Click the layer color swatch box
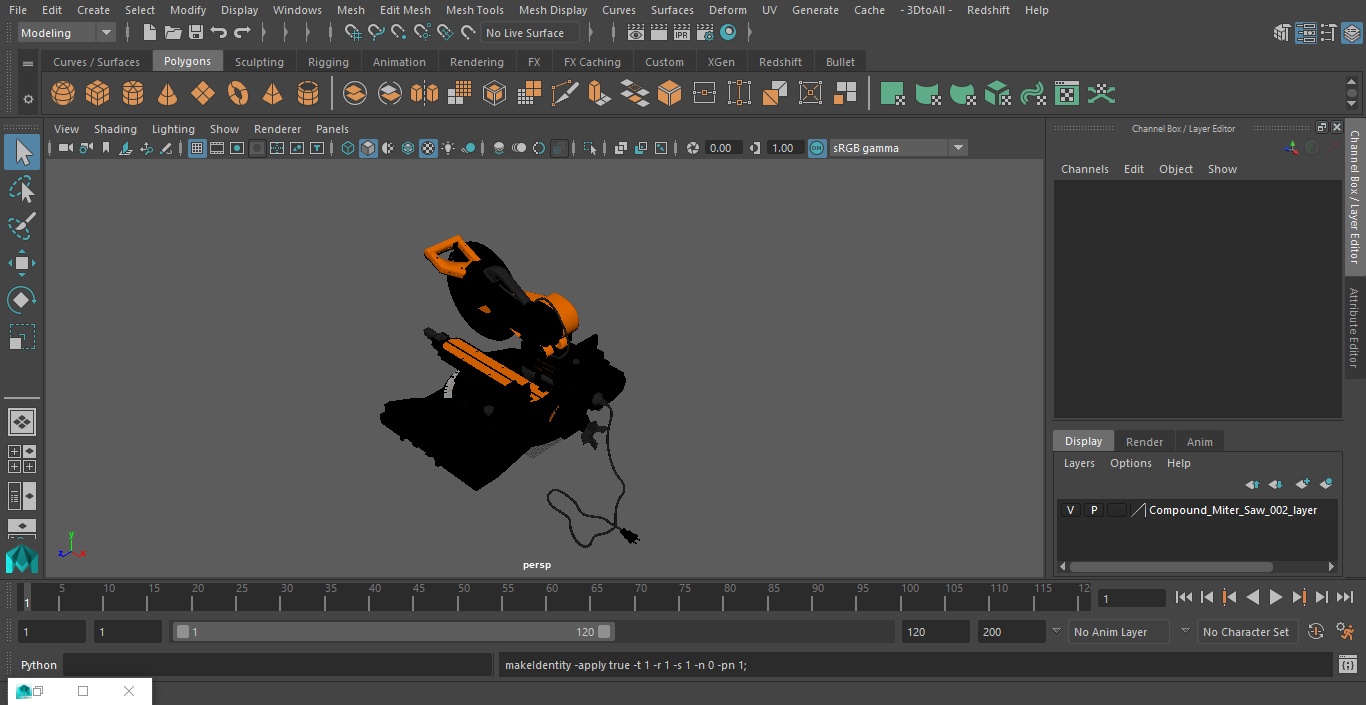This screenshot has height=705, width=1366. 1117,510
